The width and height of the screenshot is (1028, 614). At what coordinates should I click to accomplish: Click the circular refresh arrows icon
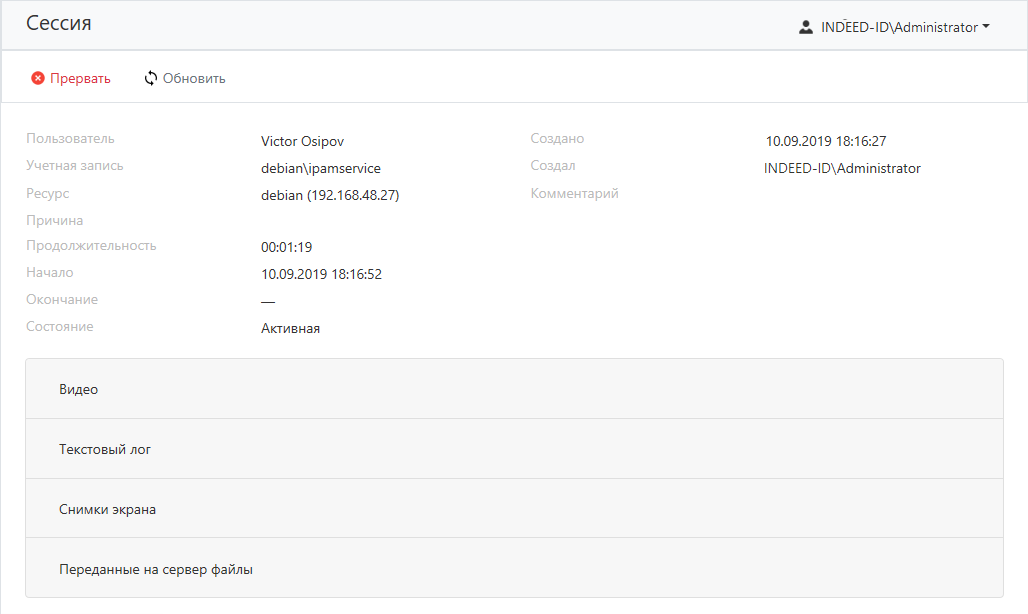click(151, 78)
